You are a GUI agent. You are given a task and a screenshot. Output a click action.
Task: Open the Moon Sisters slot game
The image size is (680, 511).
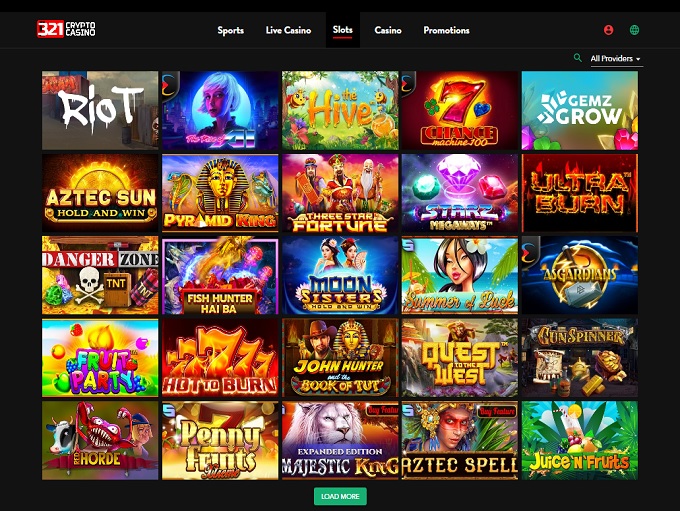[x=340, y=275]
